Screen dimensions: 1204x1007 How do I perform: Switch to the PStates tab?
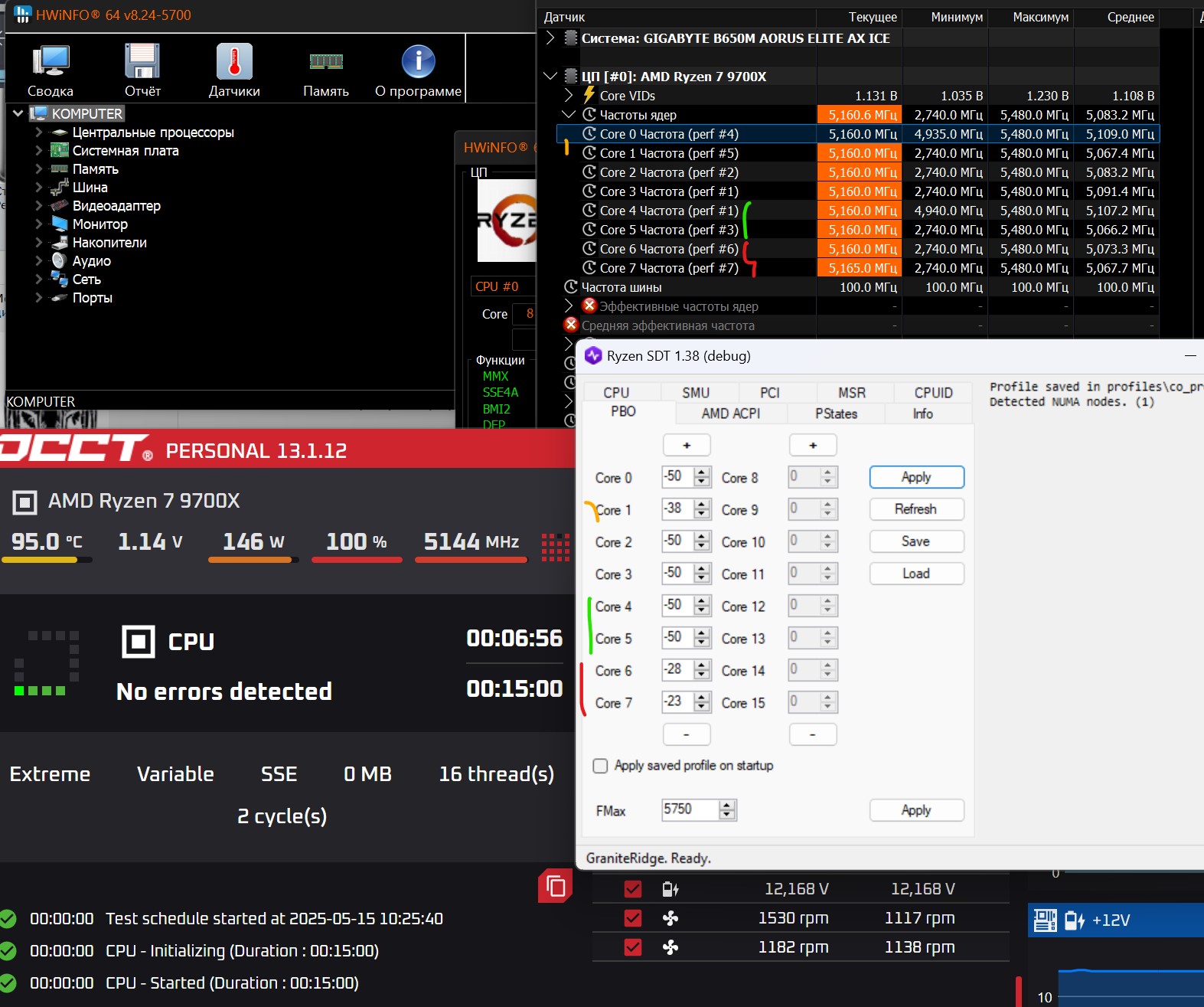click(836, 414)
